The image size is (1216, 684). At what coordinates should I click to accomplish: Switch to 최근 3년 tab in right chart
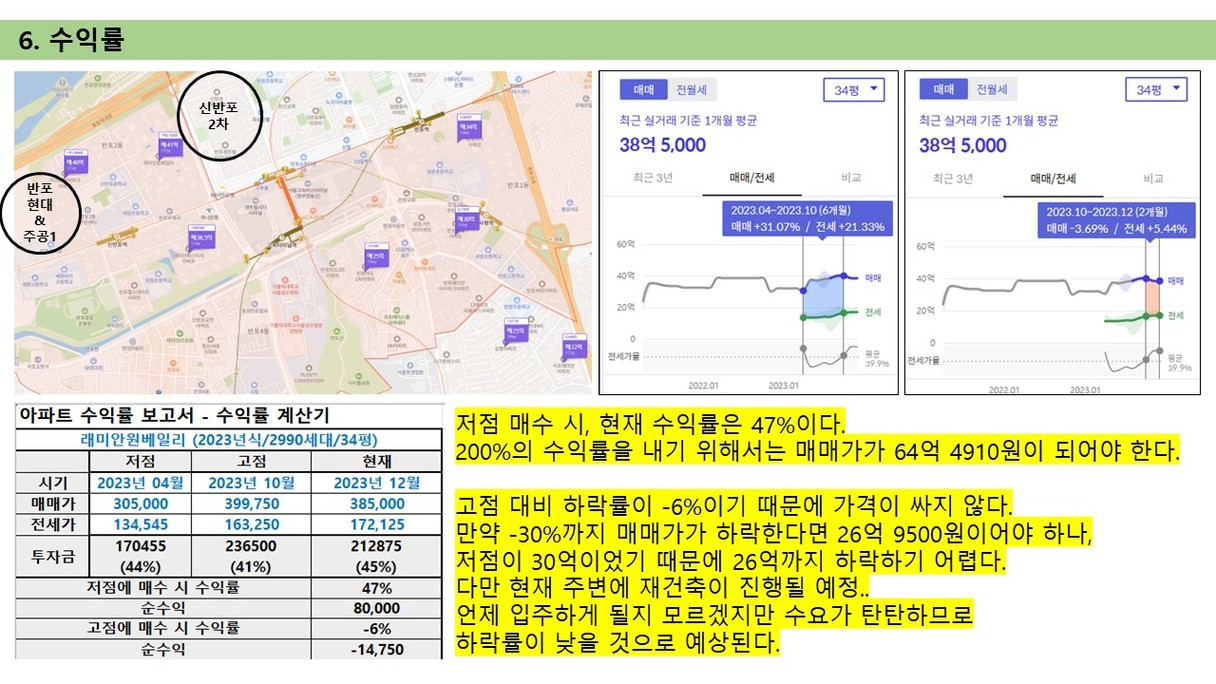tap(952, 179)
